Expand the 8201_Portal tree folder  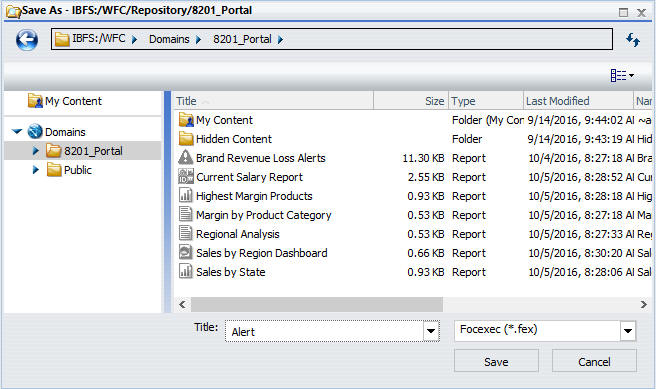point(36,151)
